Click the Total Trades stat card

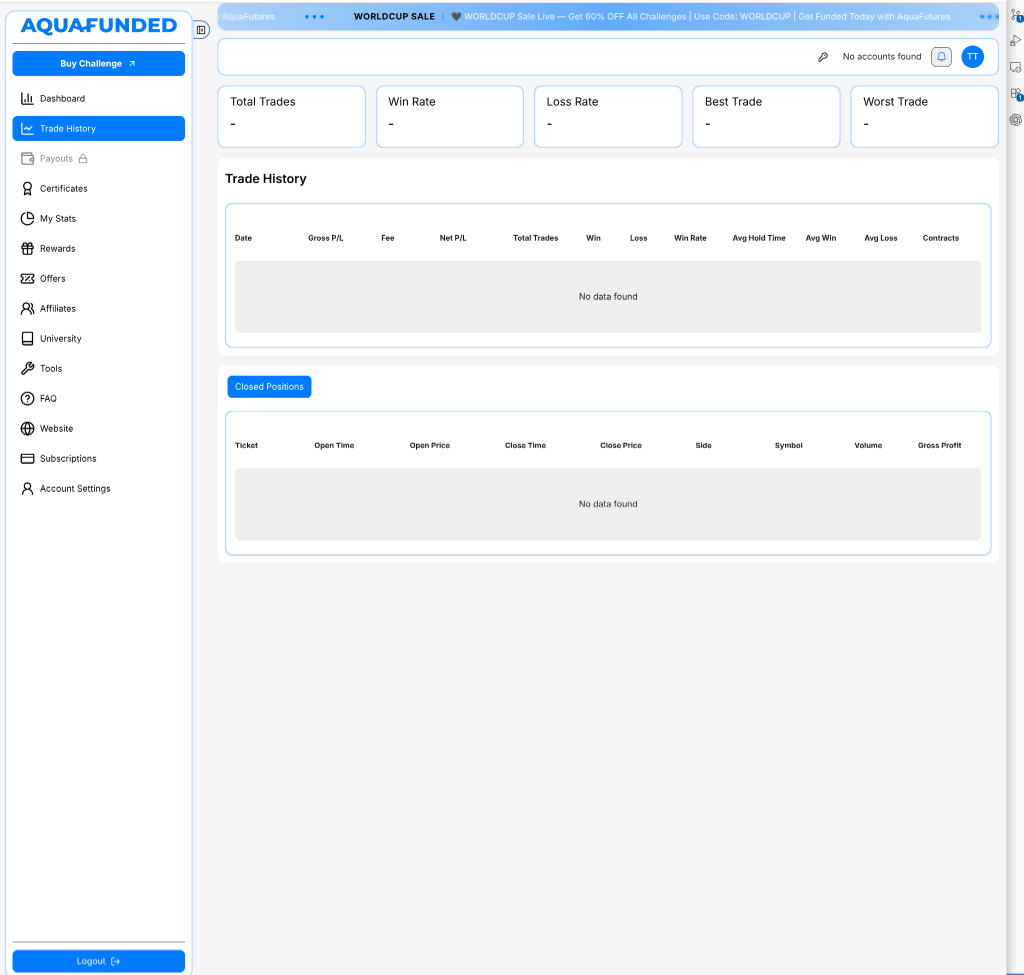coord(291,117)
